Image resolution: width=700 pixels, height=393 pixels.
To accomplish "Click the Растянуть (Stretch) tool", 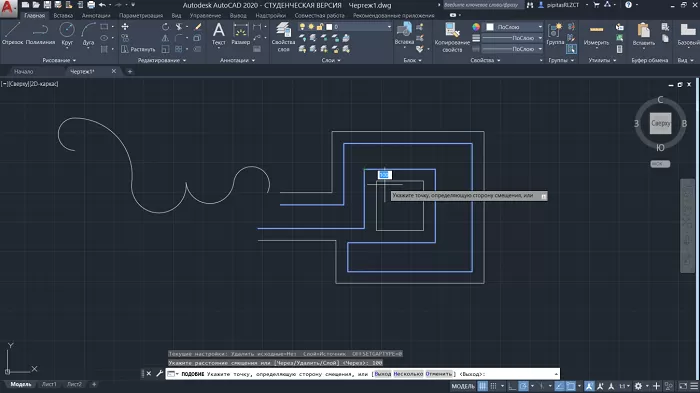I will click(x=138, y=49).
